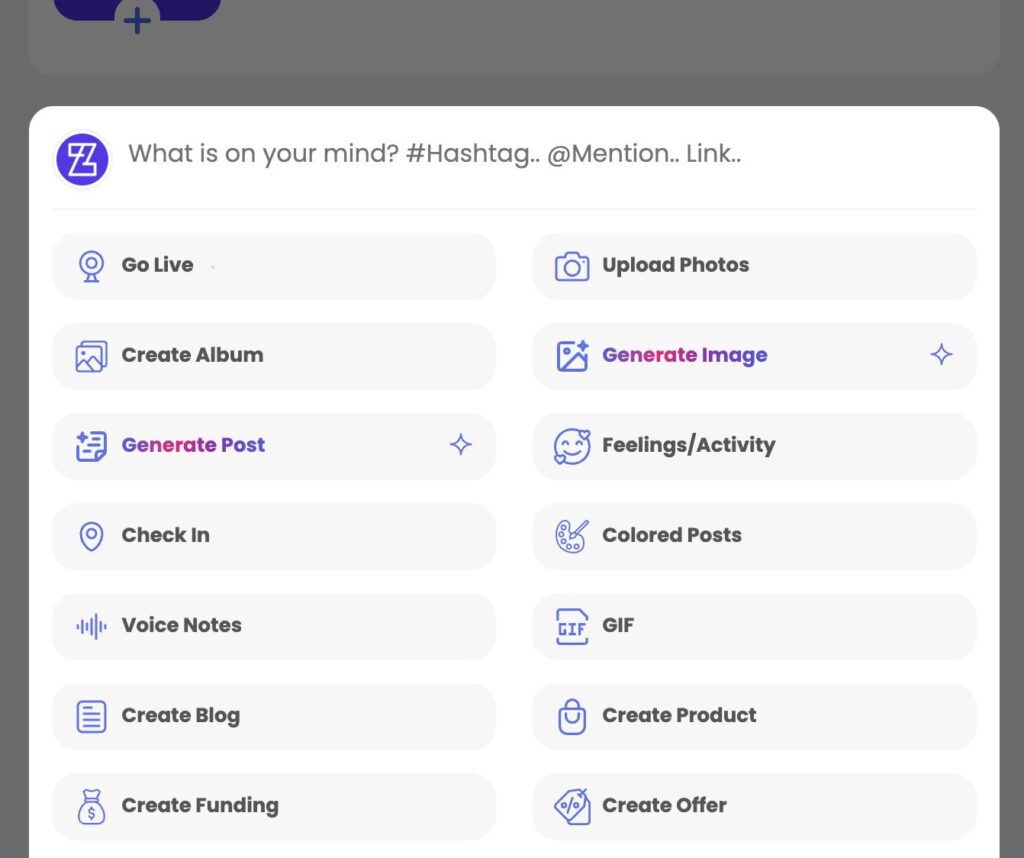Click the Create Blog document icon
This screenshot has height=858, width=1024.
91,716
